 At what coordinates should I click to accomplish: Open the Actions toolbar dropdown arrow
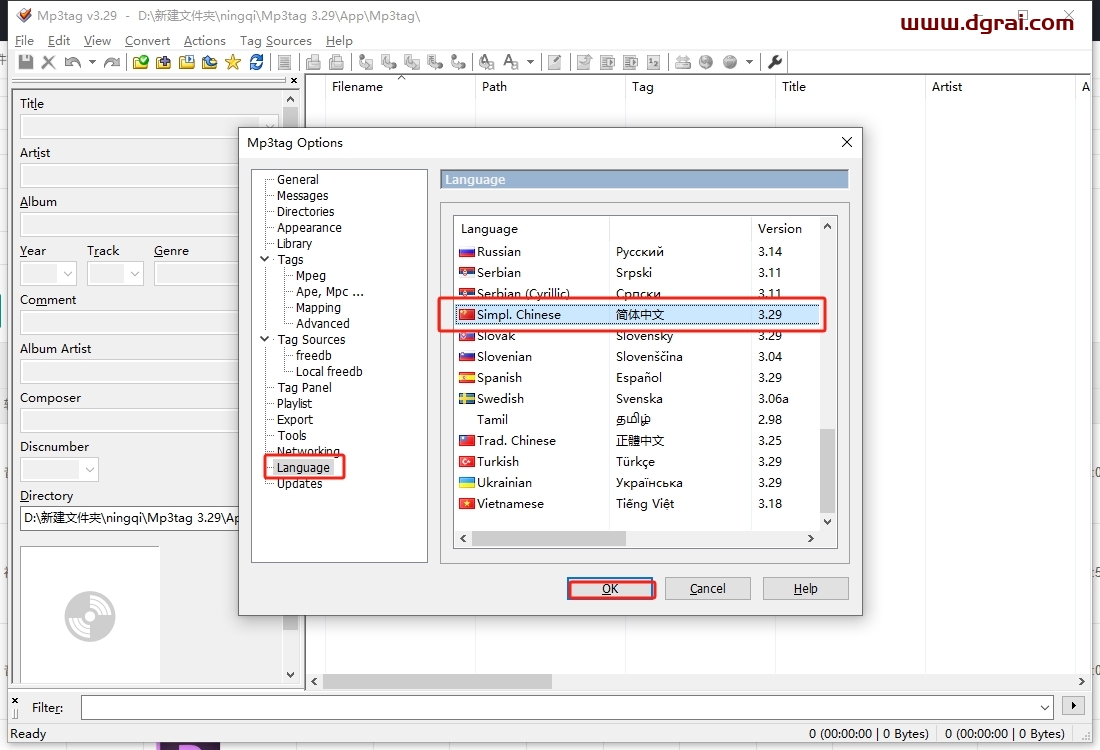click(x=530, y=62)
